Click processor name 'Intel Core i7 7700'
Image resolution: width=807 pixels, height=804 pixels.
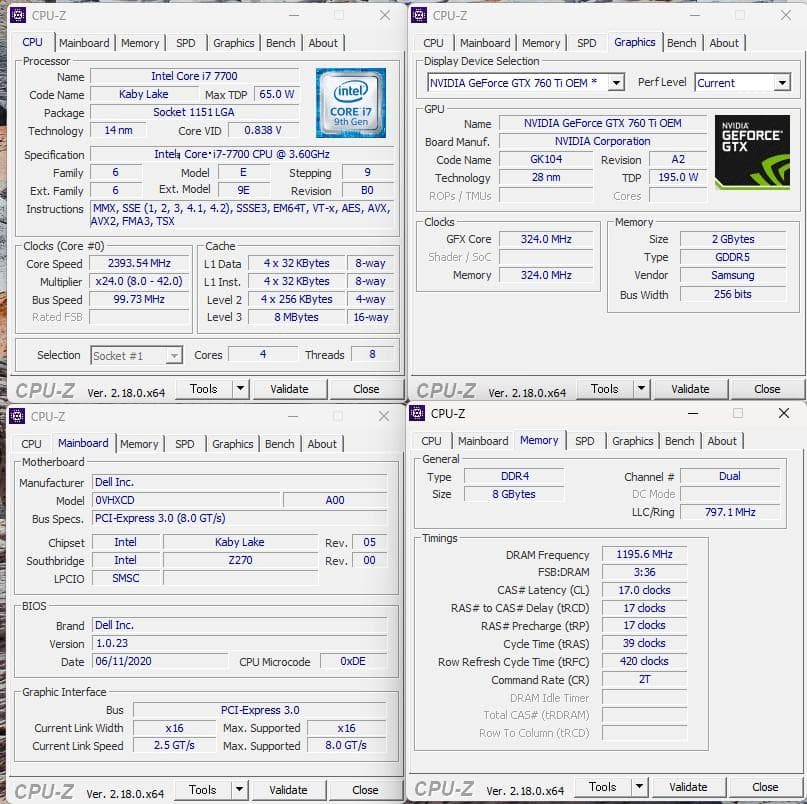click(195, 76)
